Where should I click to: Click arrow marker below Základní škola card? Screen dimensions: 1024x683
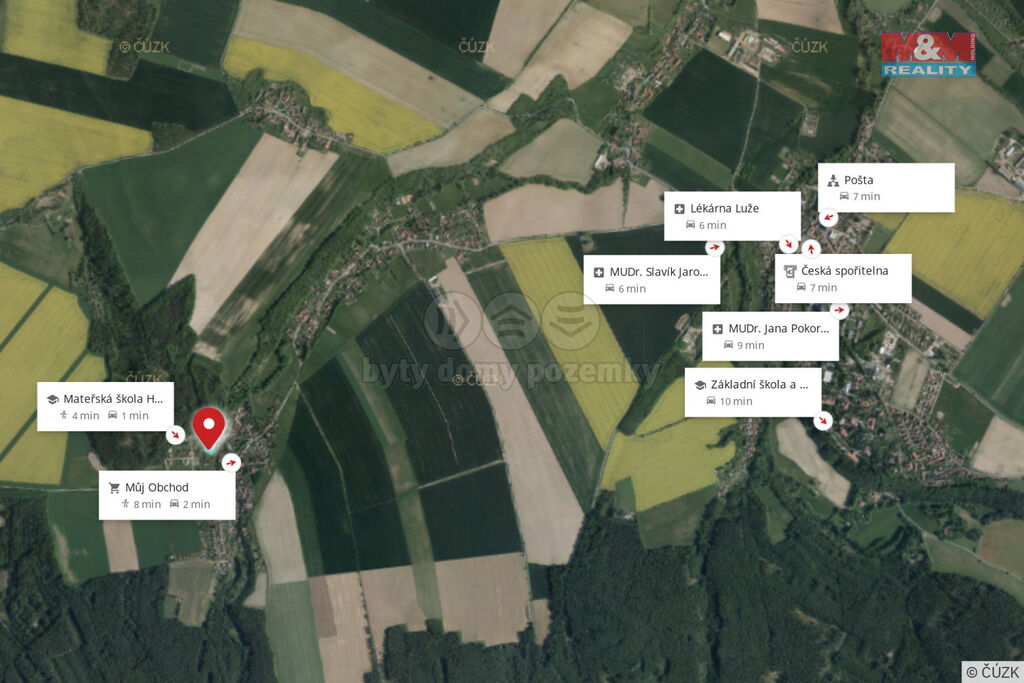click(823, 421)
